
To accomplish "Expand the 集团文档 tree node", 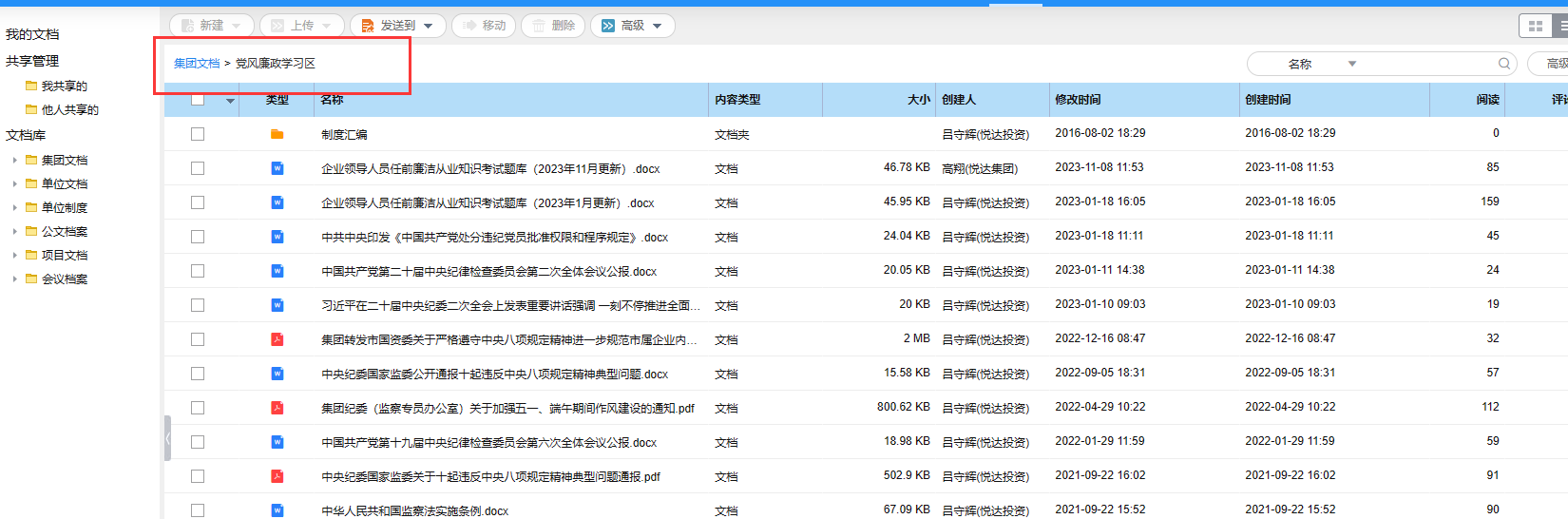I will pos(14,161).
